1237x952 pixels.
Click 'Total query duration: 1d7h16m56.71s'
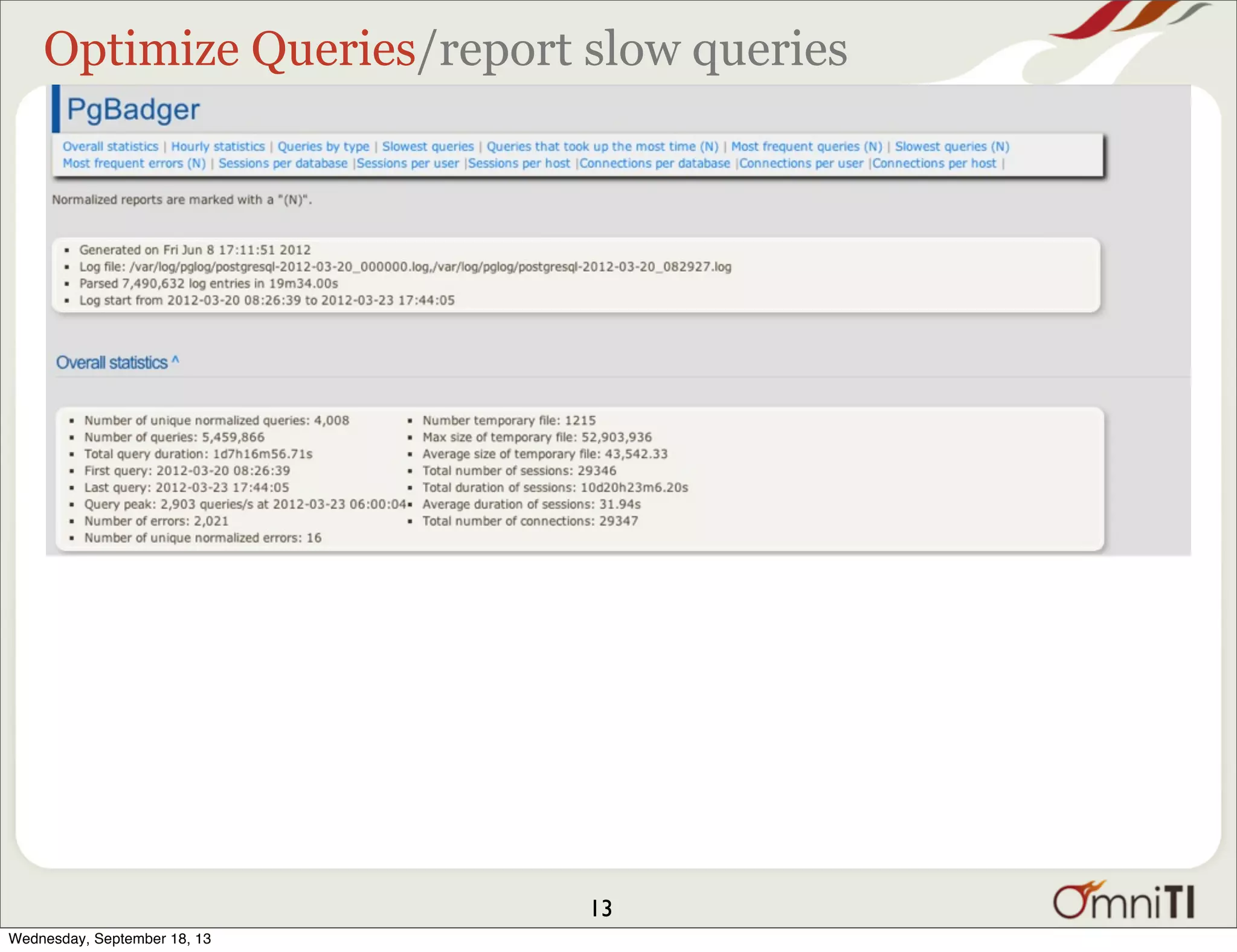point(198,454)
